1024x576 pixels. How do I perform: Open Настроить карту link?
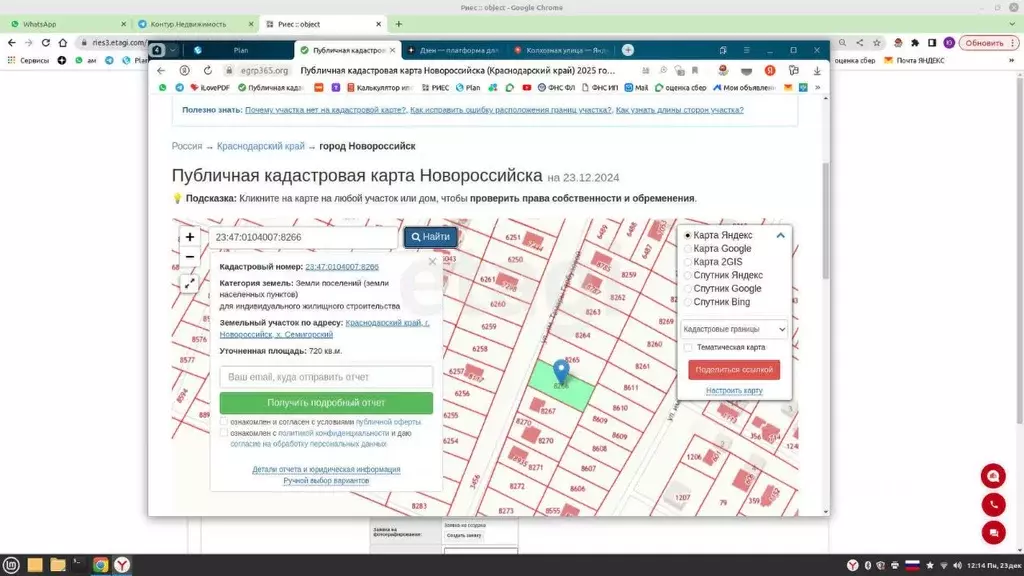[734, 391]
